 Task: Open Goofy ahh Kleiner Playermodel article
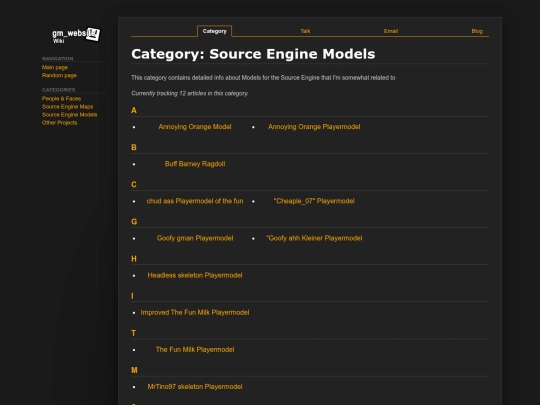click(314, 238)
